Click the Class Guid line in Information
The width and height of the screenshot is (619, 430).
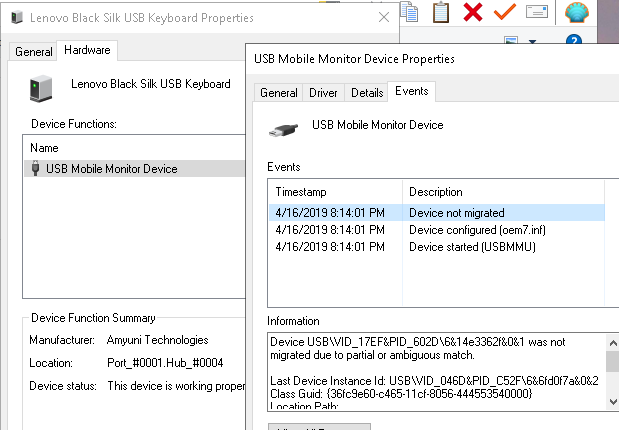[401, 394]
